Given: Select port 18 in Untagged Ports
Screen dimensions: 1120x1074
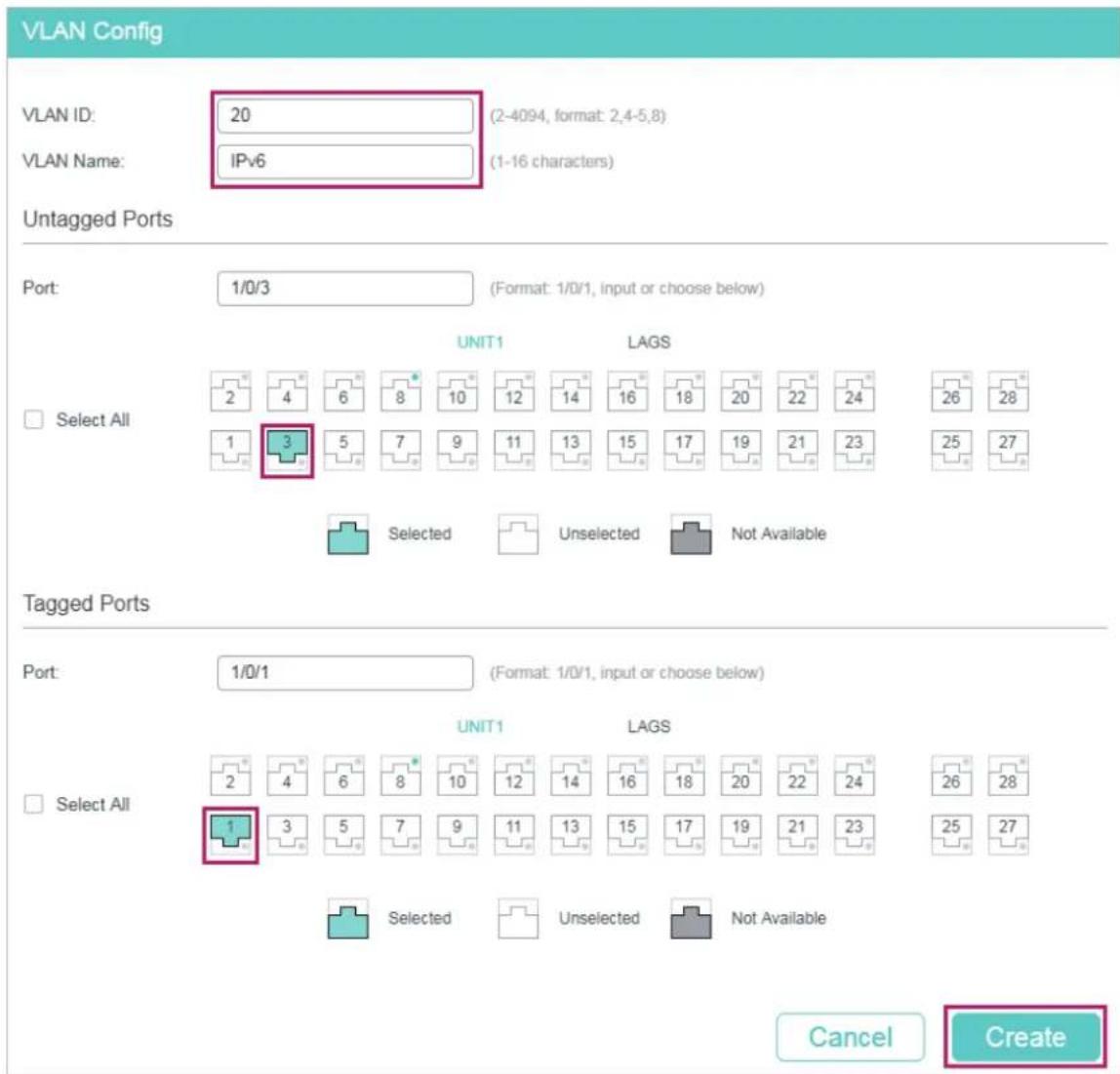Looking at the screenshot, I should (x=684, y=391).
